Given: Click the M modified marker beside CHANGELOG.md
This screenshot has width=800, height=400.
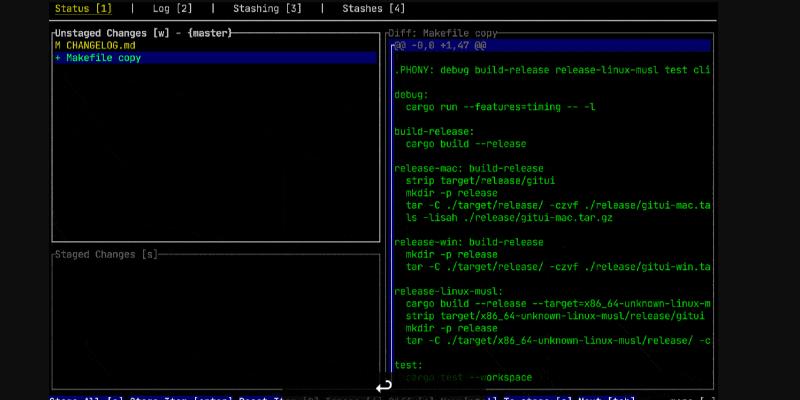Looking at the screenshot, I should coord(58,46).
